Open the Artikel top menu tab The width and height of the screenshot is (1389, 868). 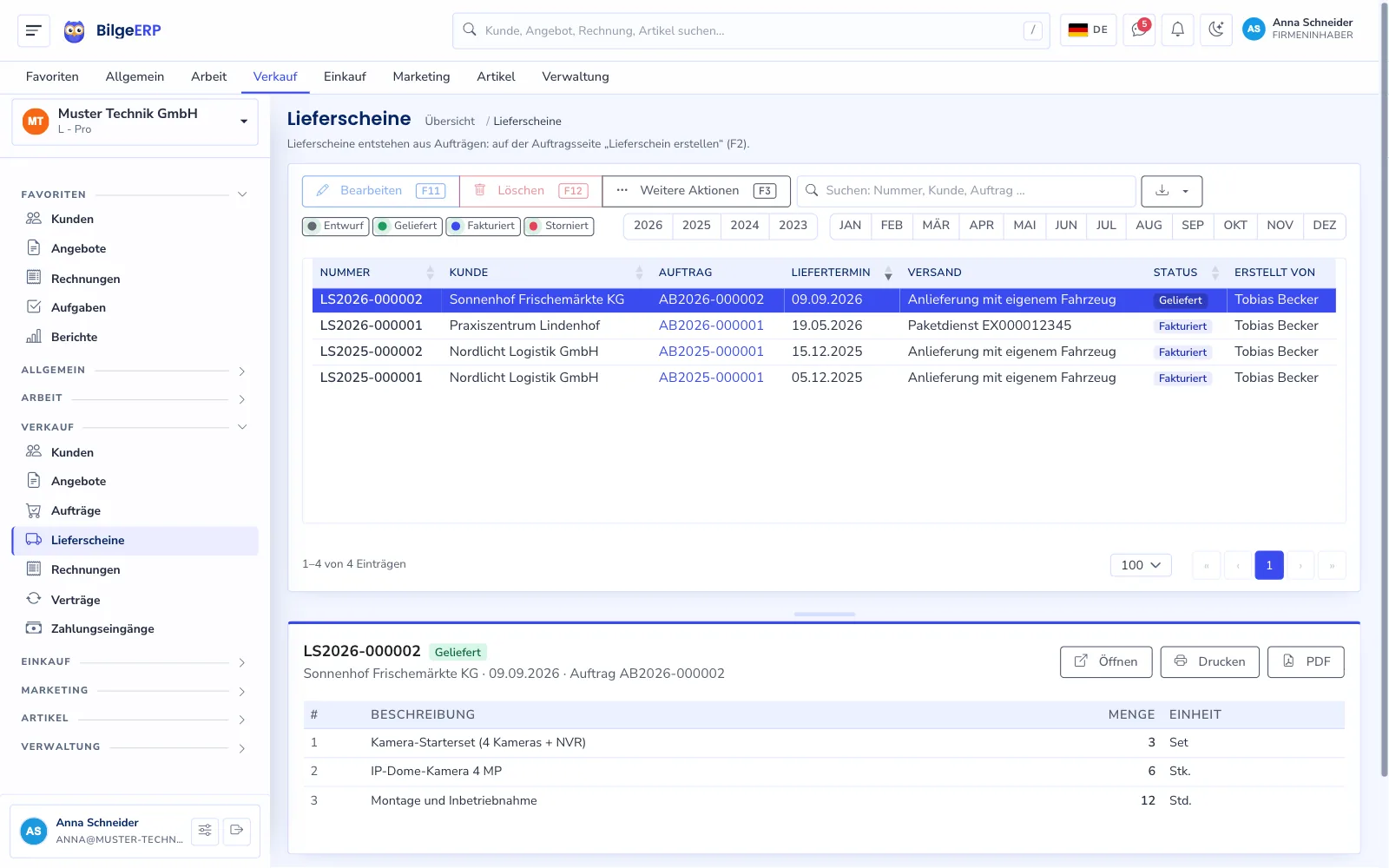tap(496, 76)
